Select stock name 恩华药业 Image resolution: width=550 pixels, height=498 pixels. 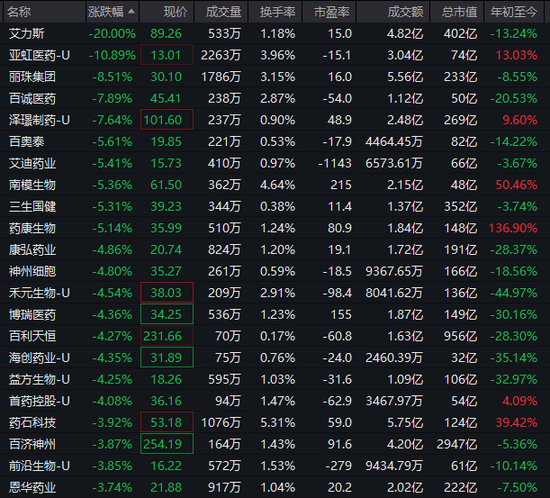tap(32, 487)
